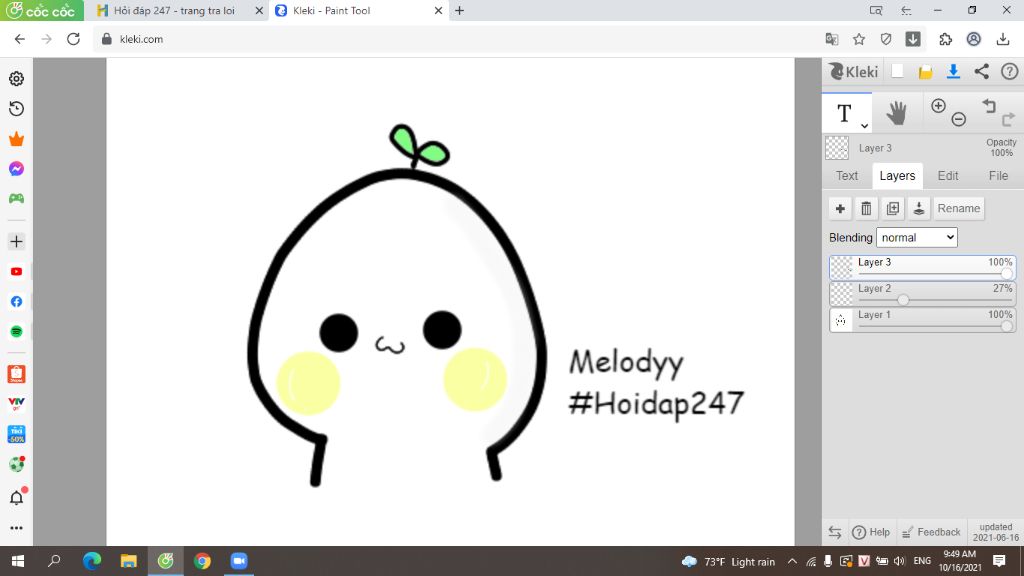Viewport: 1024px width, 576px height.
Task: Go back to the previous page
Action: (x=20, y=39)
